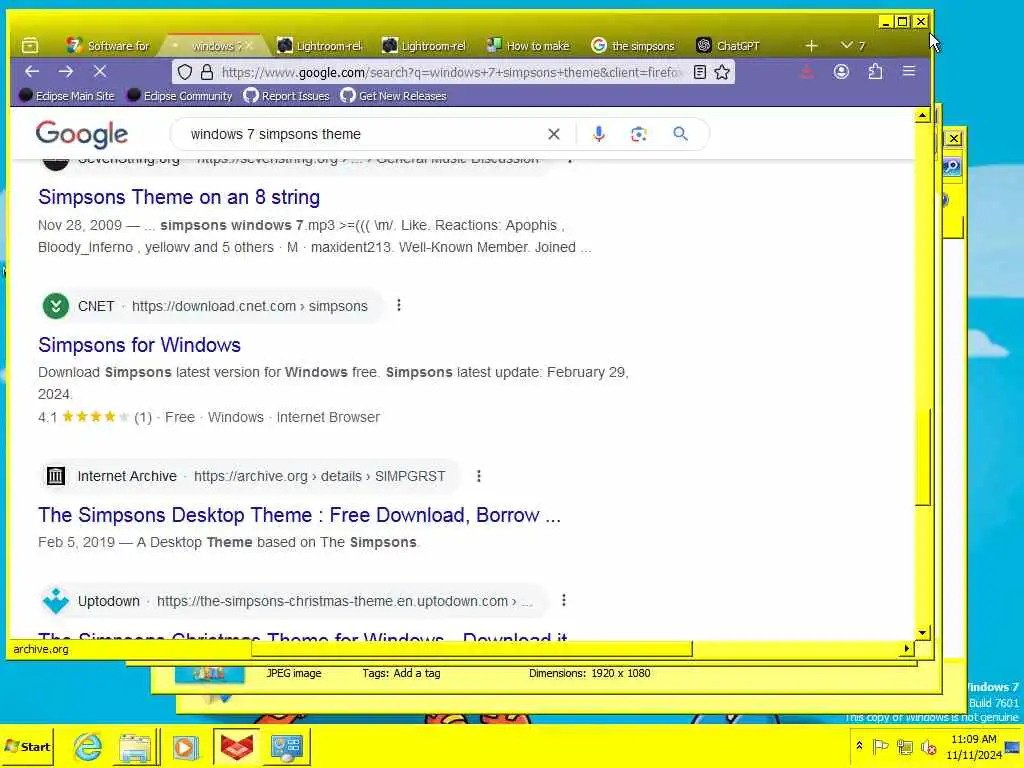Open Firefox account icon
Image resolution: width=1024 pixels, height=768 pixels.
tap(841, 72)
